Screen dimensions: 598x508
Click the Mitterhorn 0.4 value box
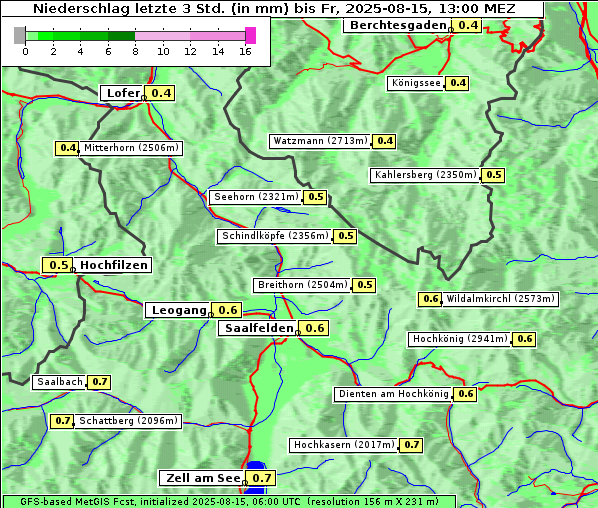67,148
